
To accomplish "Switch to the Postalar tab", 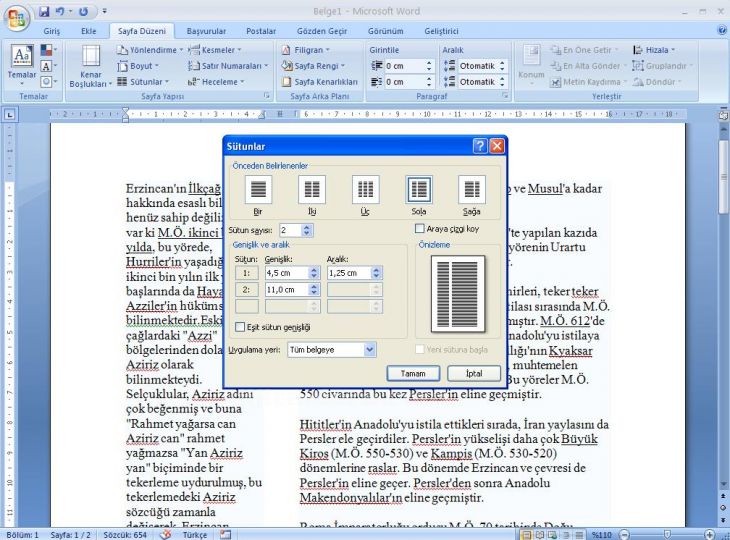I will pyautogui.click(x=261, y=31).
